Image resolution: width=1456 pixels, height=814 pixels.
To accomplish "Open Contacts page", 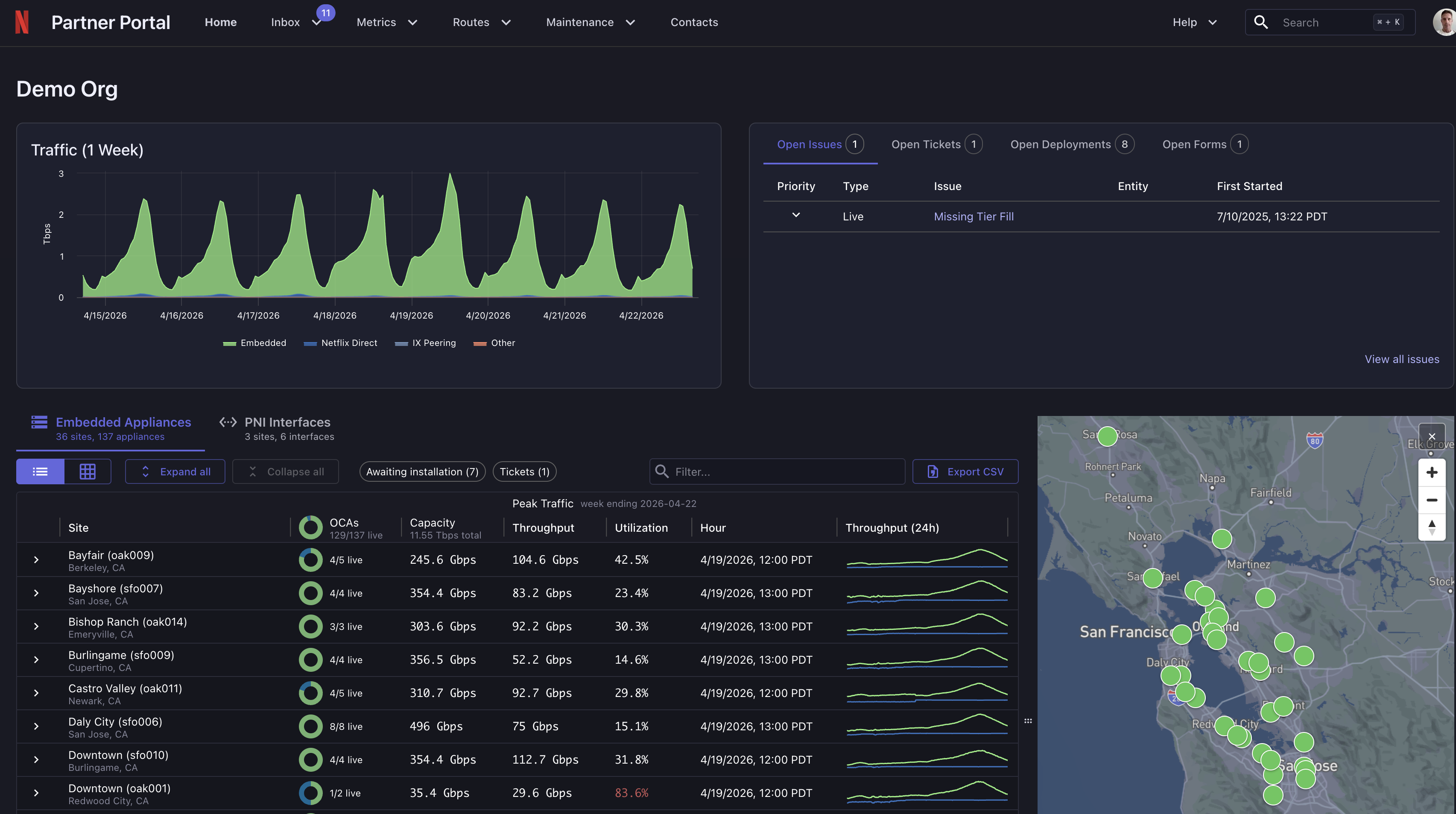I will click(x=694, y=22).
